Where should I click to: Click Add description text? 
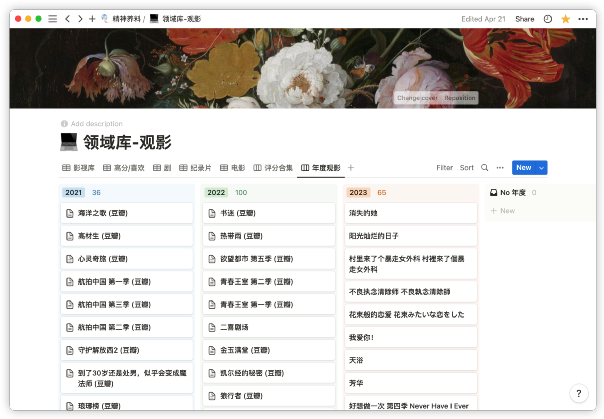coord(97,124)
